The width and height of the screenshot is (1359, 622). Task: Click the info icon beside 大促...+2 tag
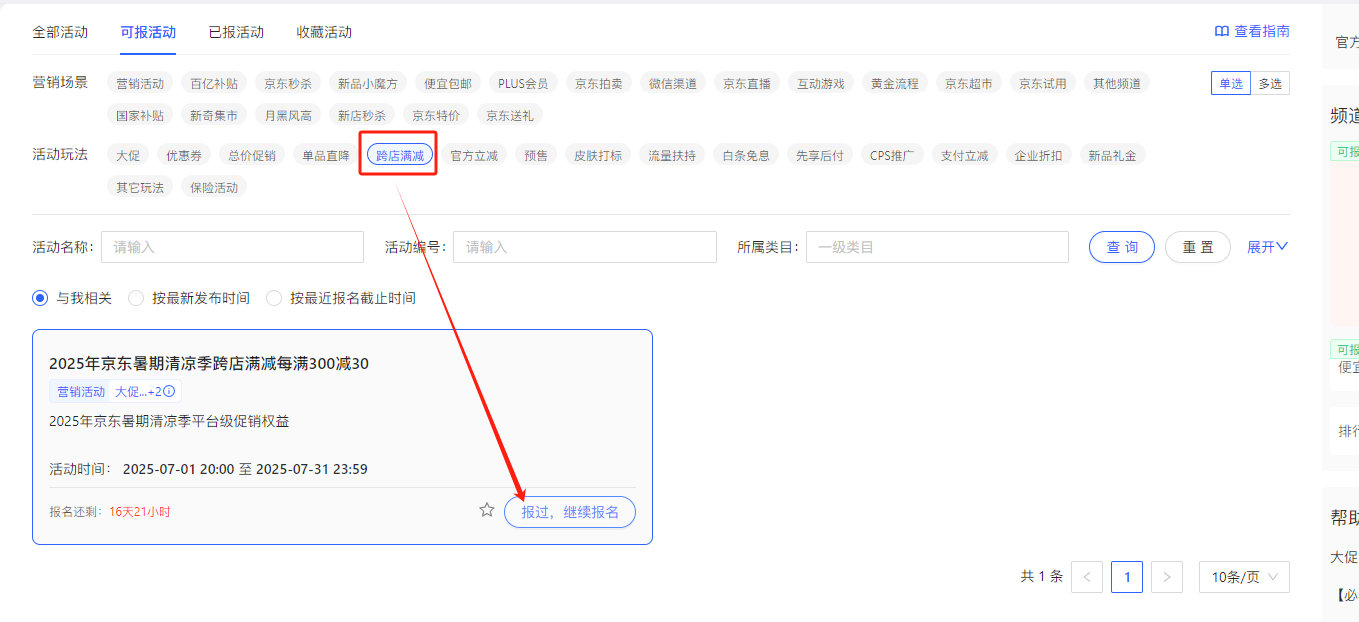point(170,392)
